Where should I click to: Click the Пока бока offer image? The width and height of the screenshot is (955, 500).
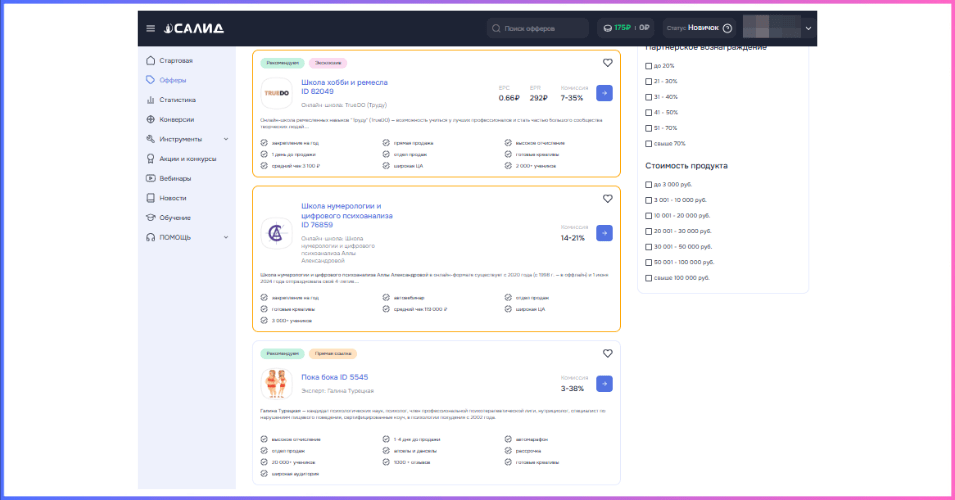click(x=277, y=384)
